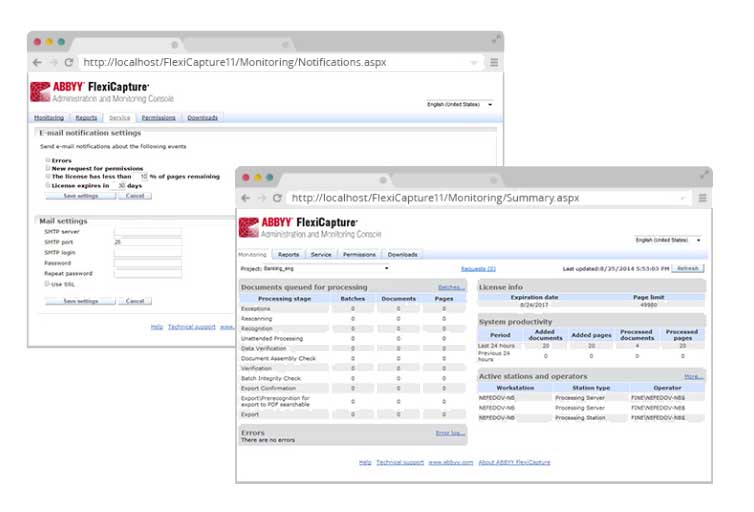Click the Last 24 hours period row
Image resolution: width=754 pixels, height=512 pixels.
coord(591,346)
